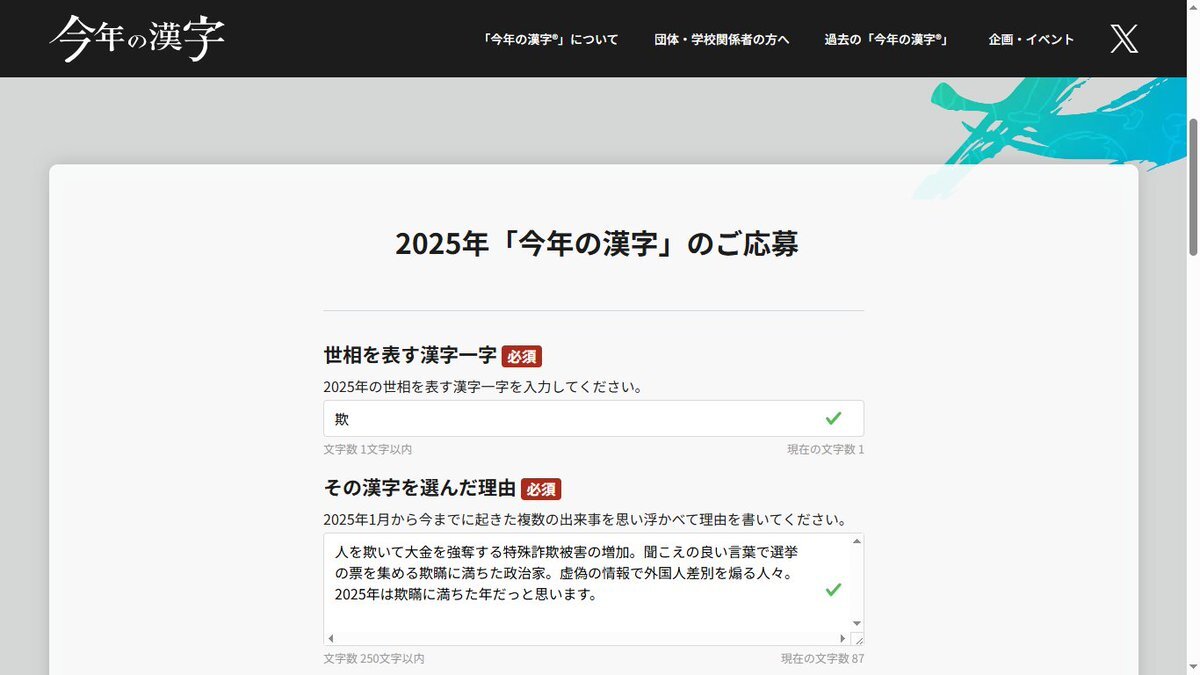This screenshot has height=675, width=1200.
Task: Click the green checkmark in reason textarea
Action: tap(833, 590)
